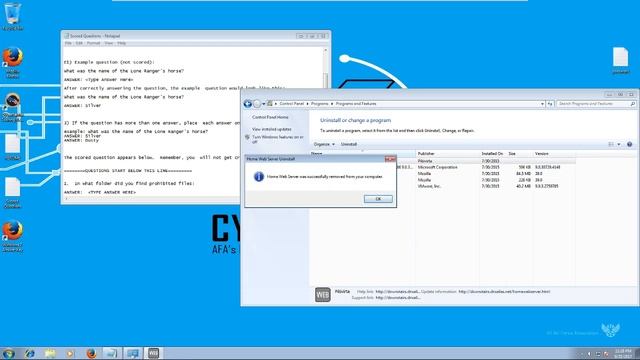The height and width of the screenshot is (360, 640).
Task: Click the 'ANSWER: <TYPE ANSWER HERE>' line in Notepad
Action: click(100, 192)
